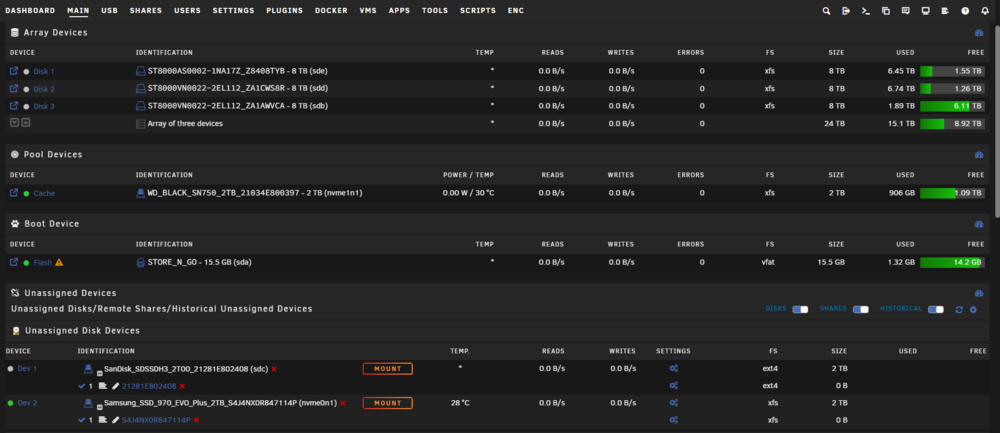This screenshot has height=433, width=1000.
Task: Open the notifications bell icon
Action: [985, 11]
